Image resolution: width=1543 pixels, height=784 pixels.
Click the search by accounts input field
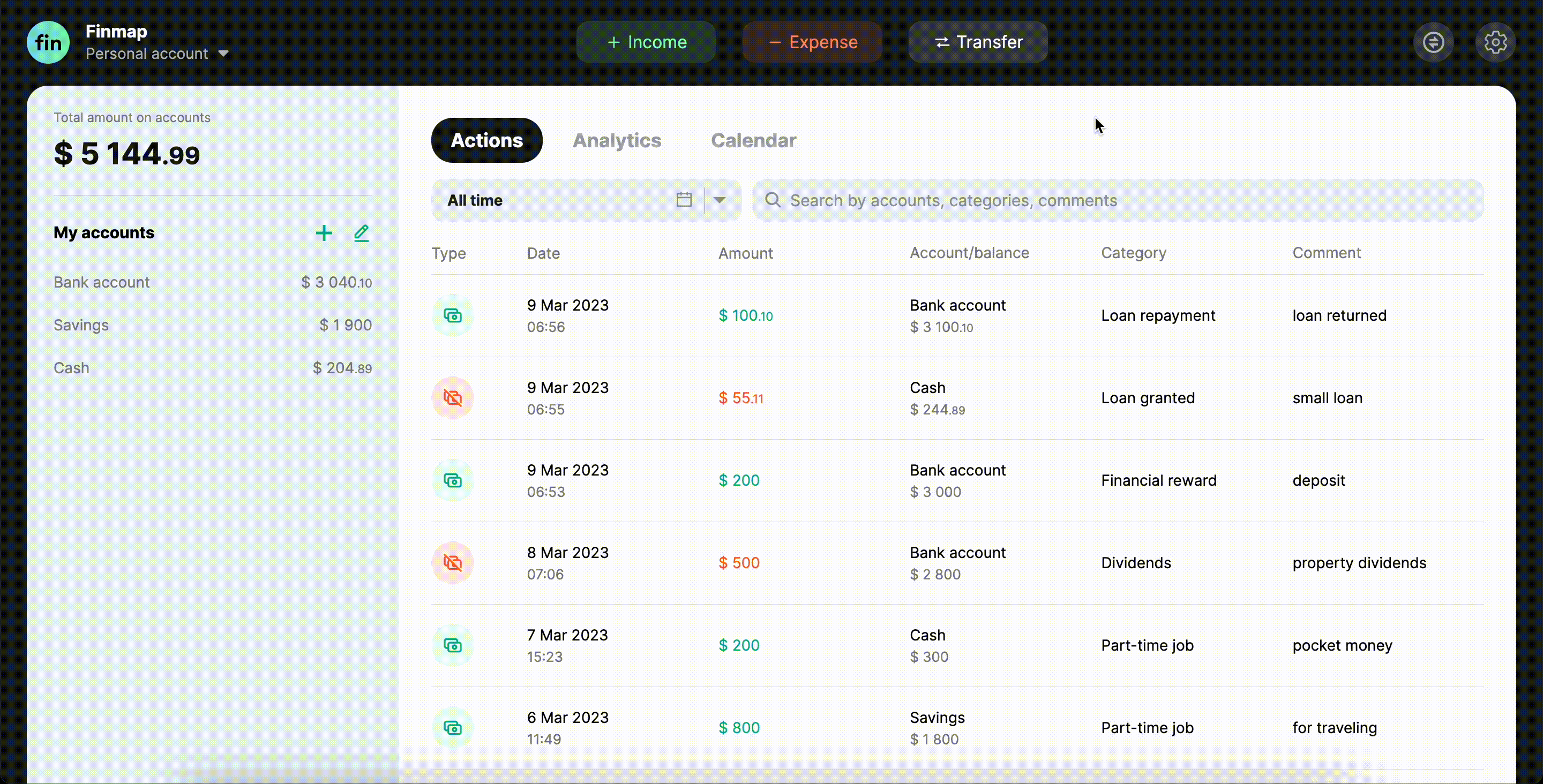pyautogui.click(x=1018, y=200)
